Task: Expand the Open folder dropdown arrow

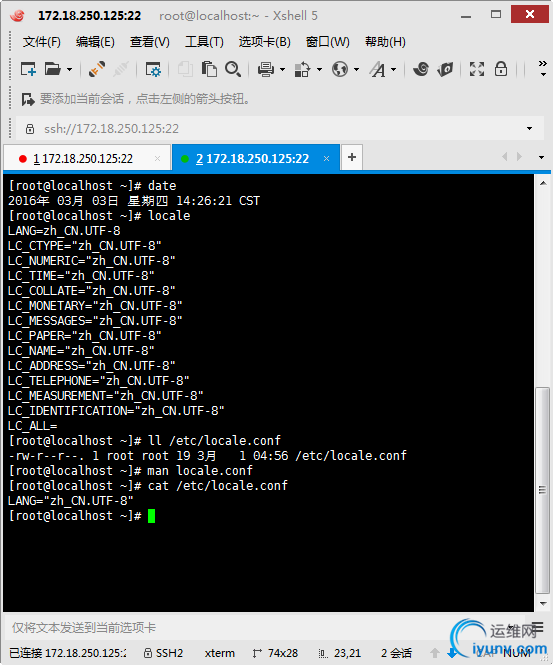Action: (69, 69)
